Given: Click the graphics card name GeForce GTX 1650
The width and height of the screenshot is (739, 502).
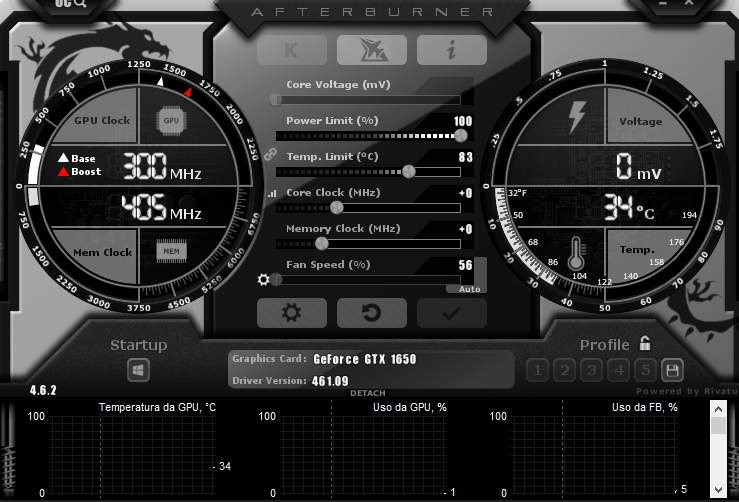Looking at the screenshot, I should [x=365, y=359].
